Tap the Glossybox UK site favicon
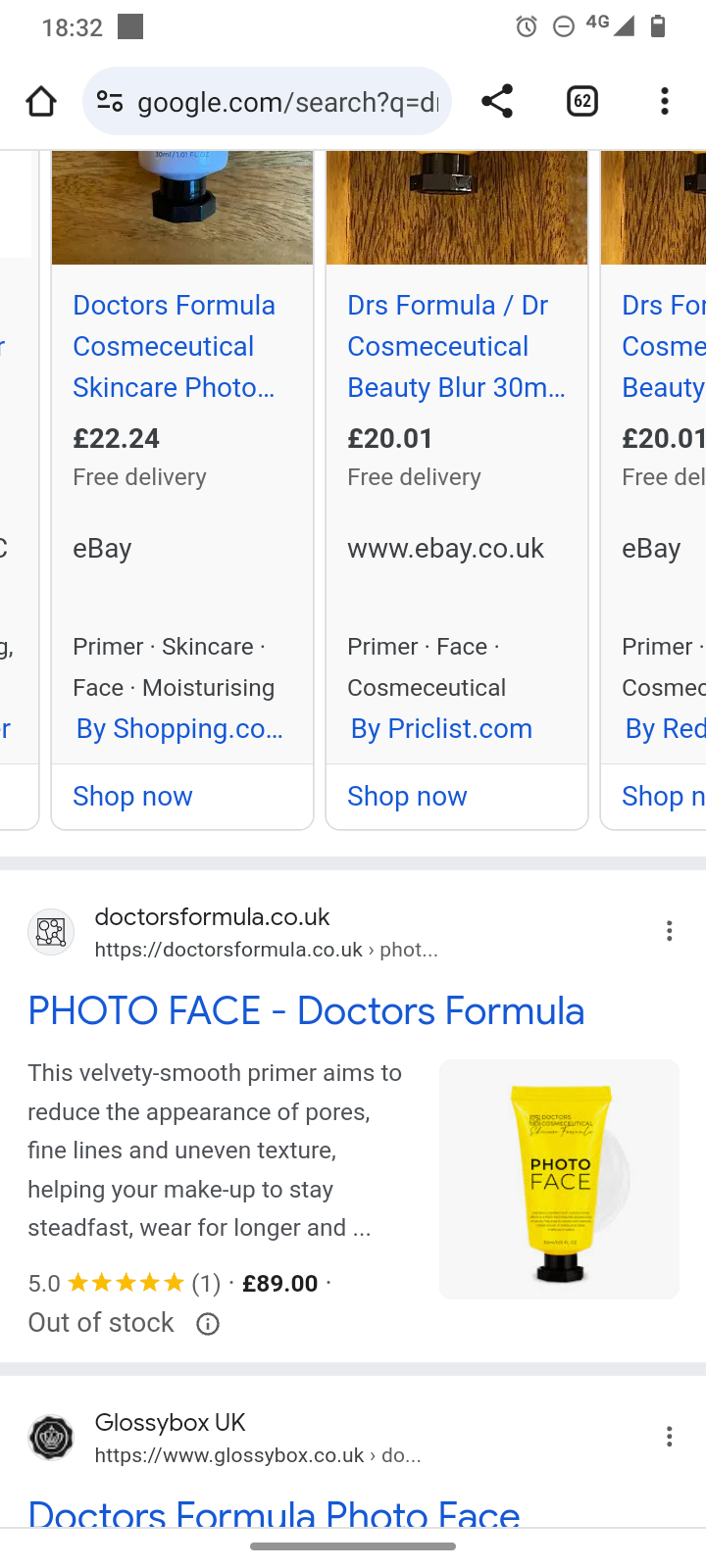This screenshot has height=1568, width=706. [x=51, y=1438]
